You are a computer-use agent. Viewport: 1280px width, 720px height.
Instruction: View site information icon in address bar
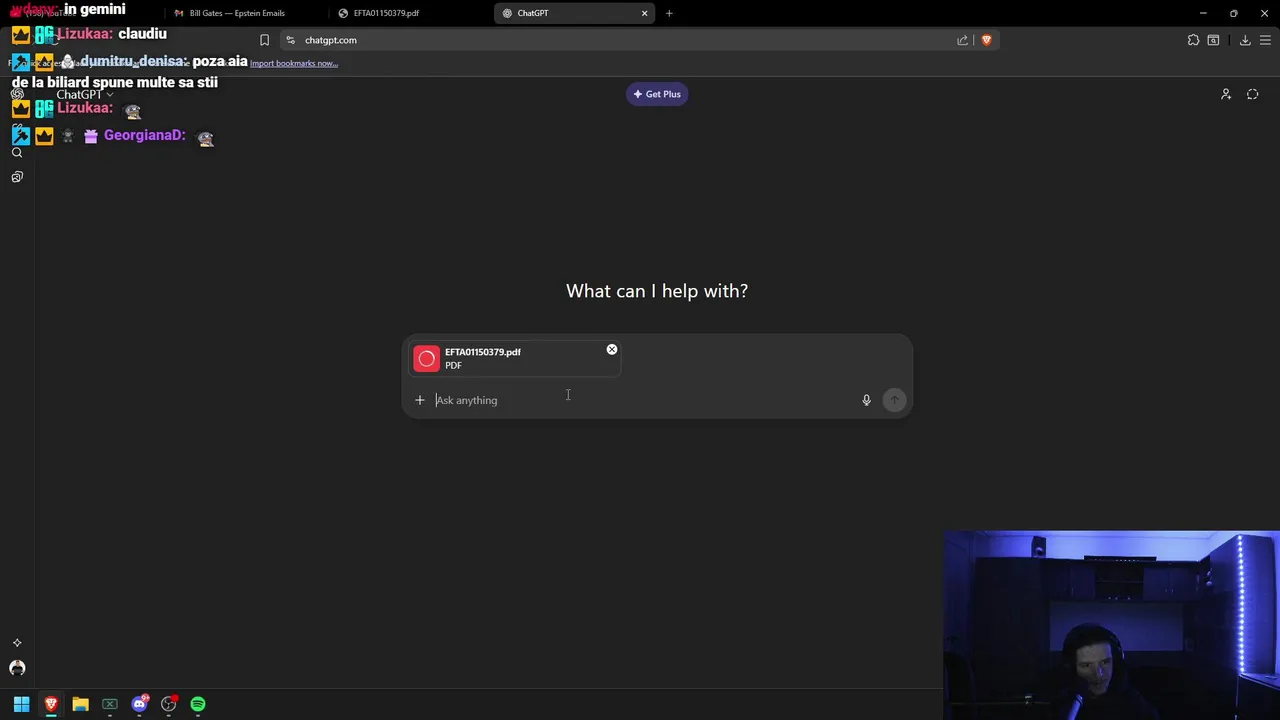coord(290,40)
